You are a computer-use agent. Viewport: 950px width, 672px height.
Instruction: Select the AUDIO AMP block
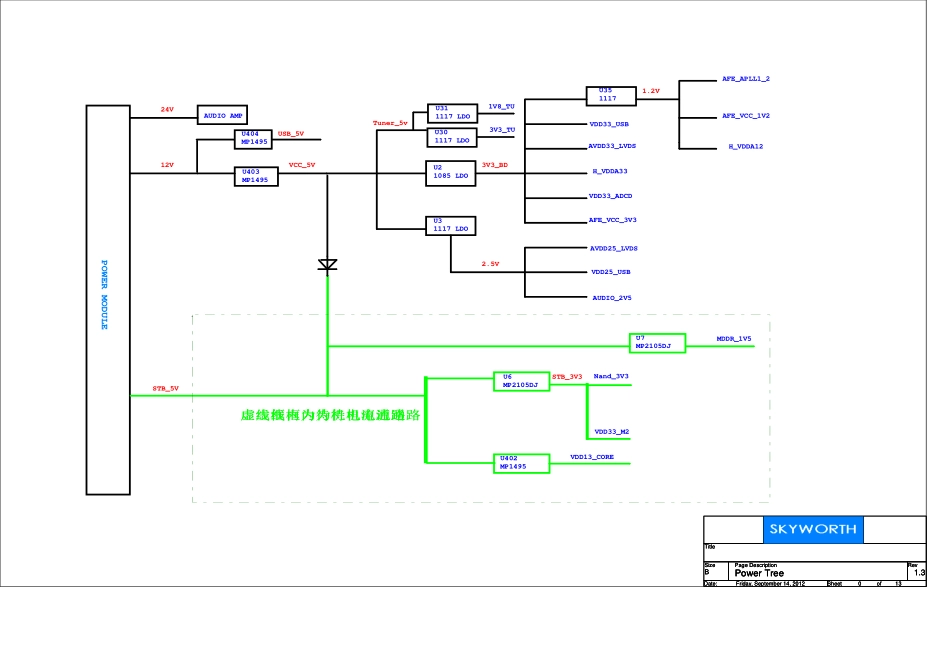pos(222,115)
